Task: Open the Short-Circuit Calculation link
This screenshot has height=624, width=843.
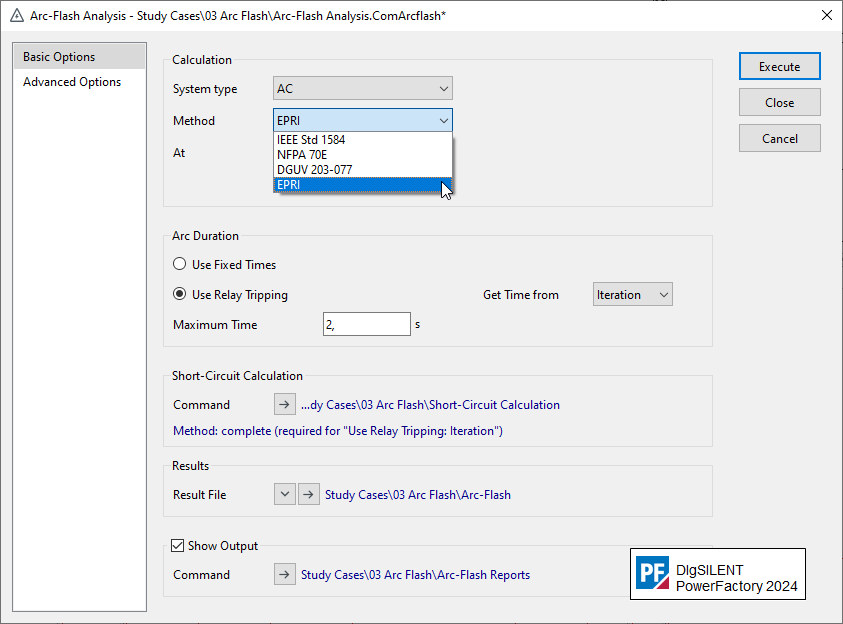Action: pos(440,404)
